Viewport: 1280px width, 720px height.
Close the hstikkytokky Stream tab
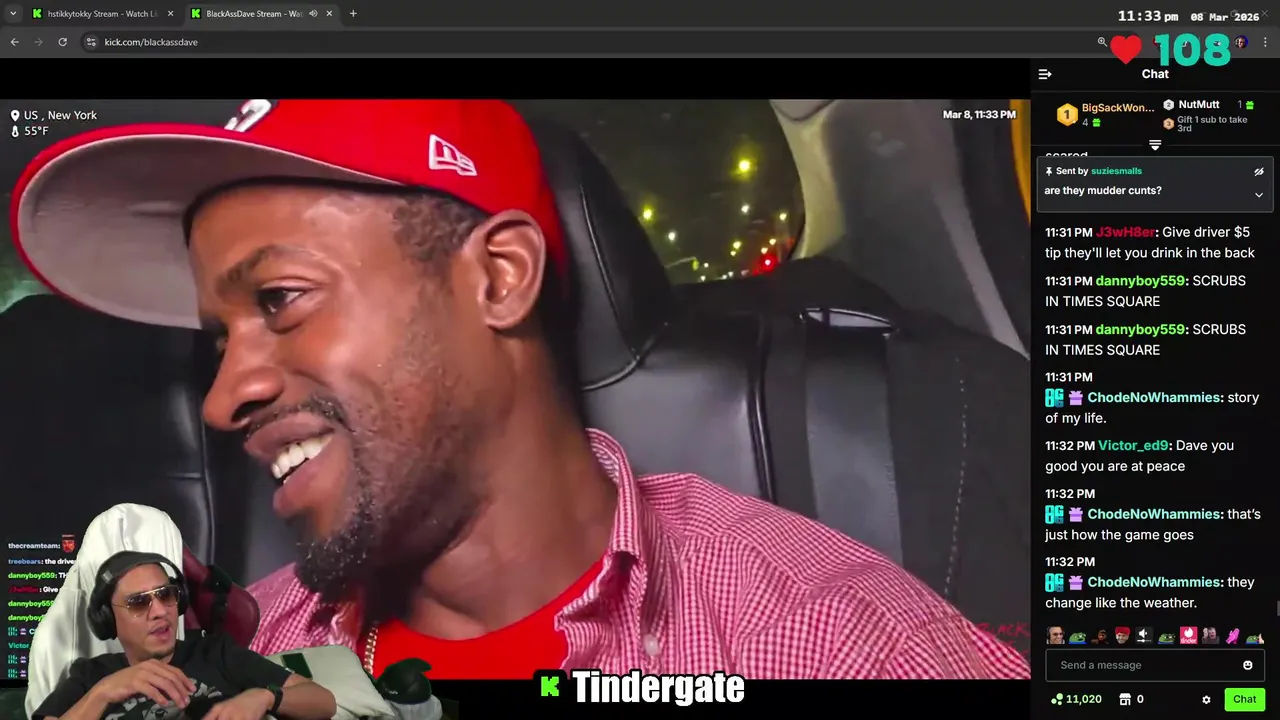pos(170,14)
